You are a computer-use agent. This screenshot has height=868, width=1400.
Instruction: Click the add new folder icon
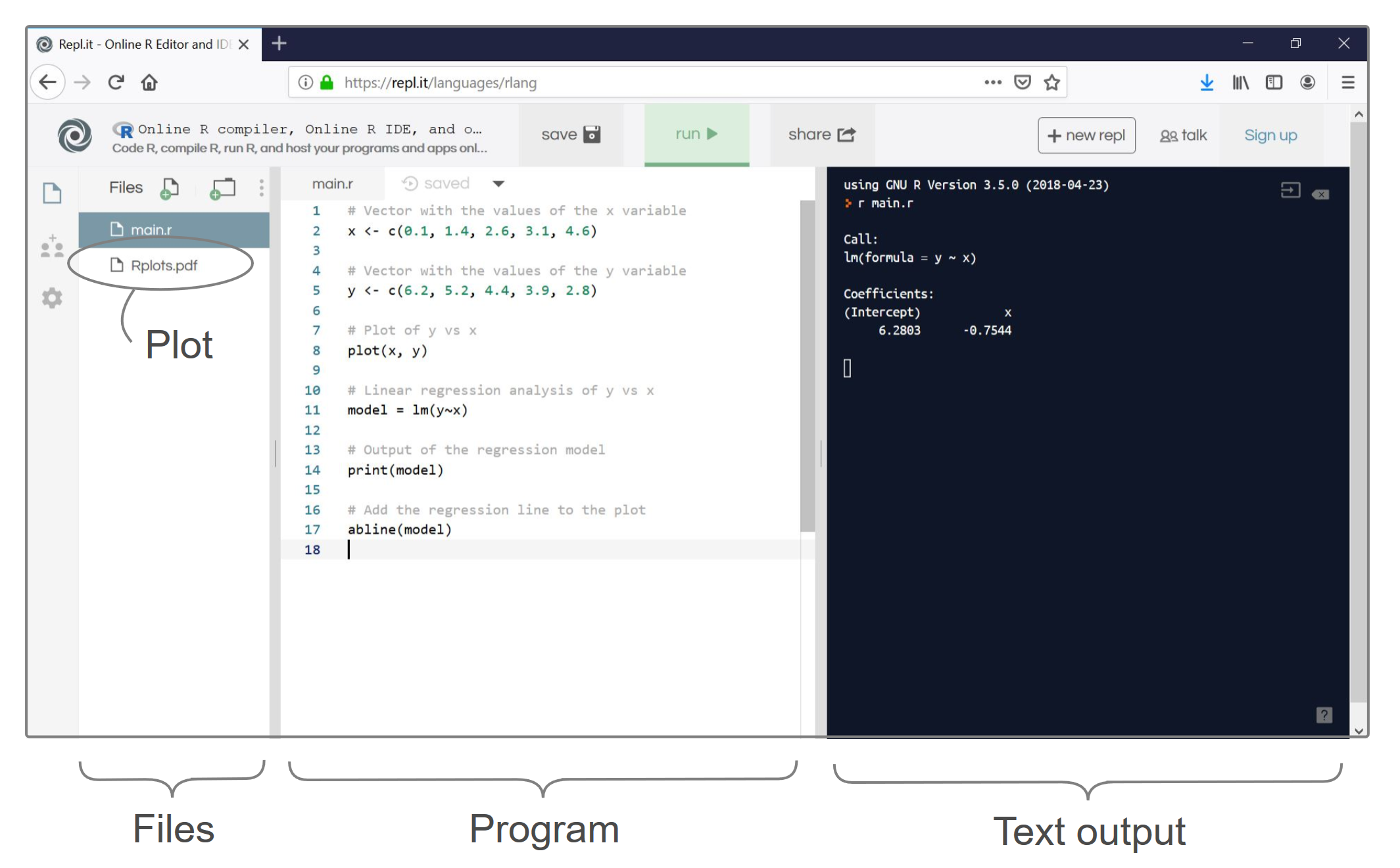(x=222, y=189)
